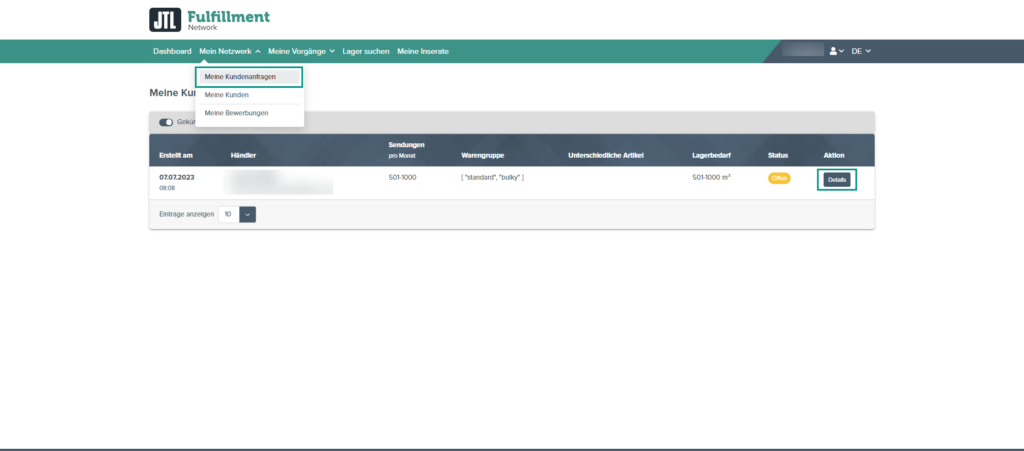Navigate to Meine Inserate
1024x451 pixels.
click(423, 51)
